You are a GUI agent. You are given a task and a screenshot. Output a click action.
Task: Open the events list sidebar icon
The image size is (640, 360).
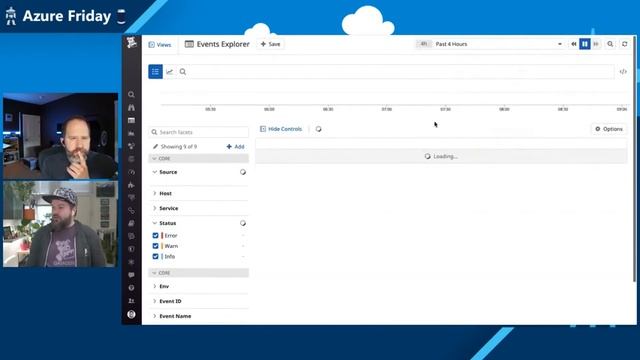131,120
